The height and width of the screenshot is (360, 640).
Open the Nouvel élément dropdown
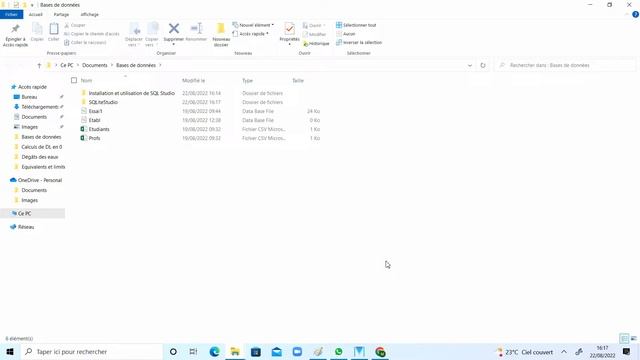253,25
